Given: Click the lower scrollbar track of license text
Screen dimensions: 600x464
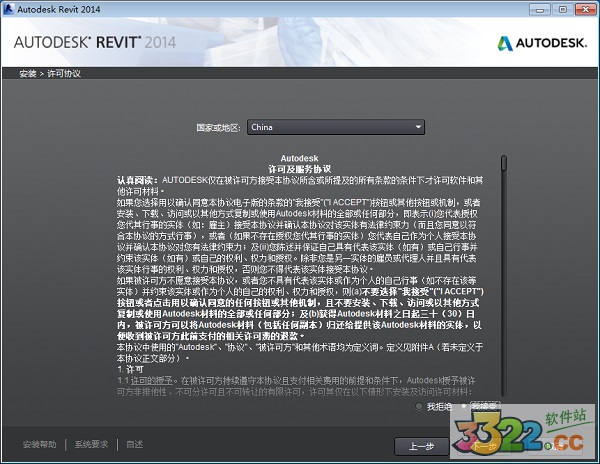Looking at the screenshot, I should pos(504,300).
